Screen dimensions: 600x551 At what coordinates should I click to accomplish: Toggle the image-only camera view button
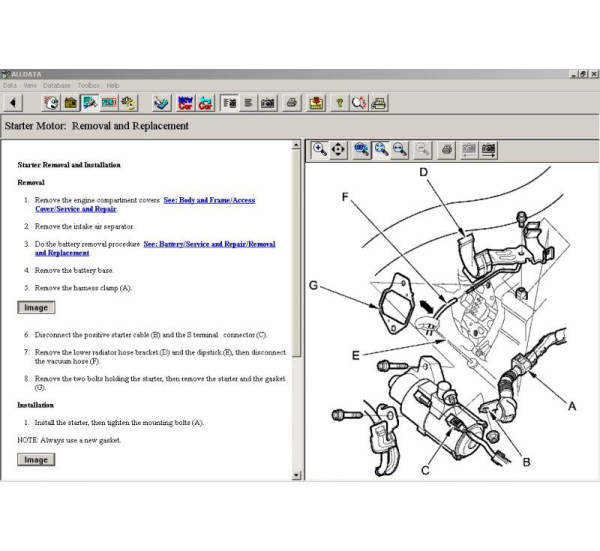[266, 103]
